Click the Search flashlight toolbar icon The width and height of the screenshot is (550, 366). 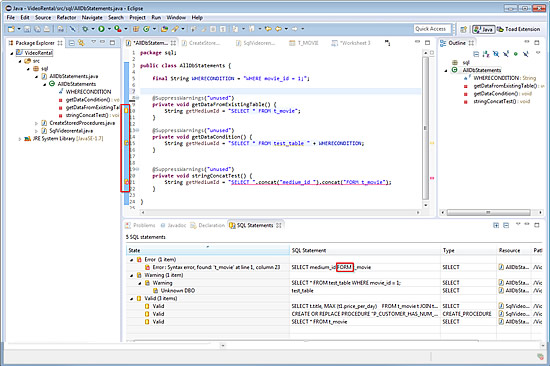click(x=174, y=29)
